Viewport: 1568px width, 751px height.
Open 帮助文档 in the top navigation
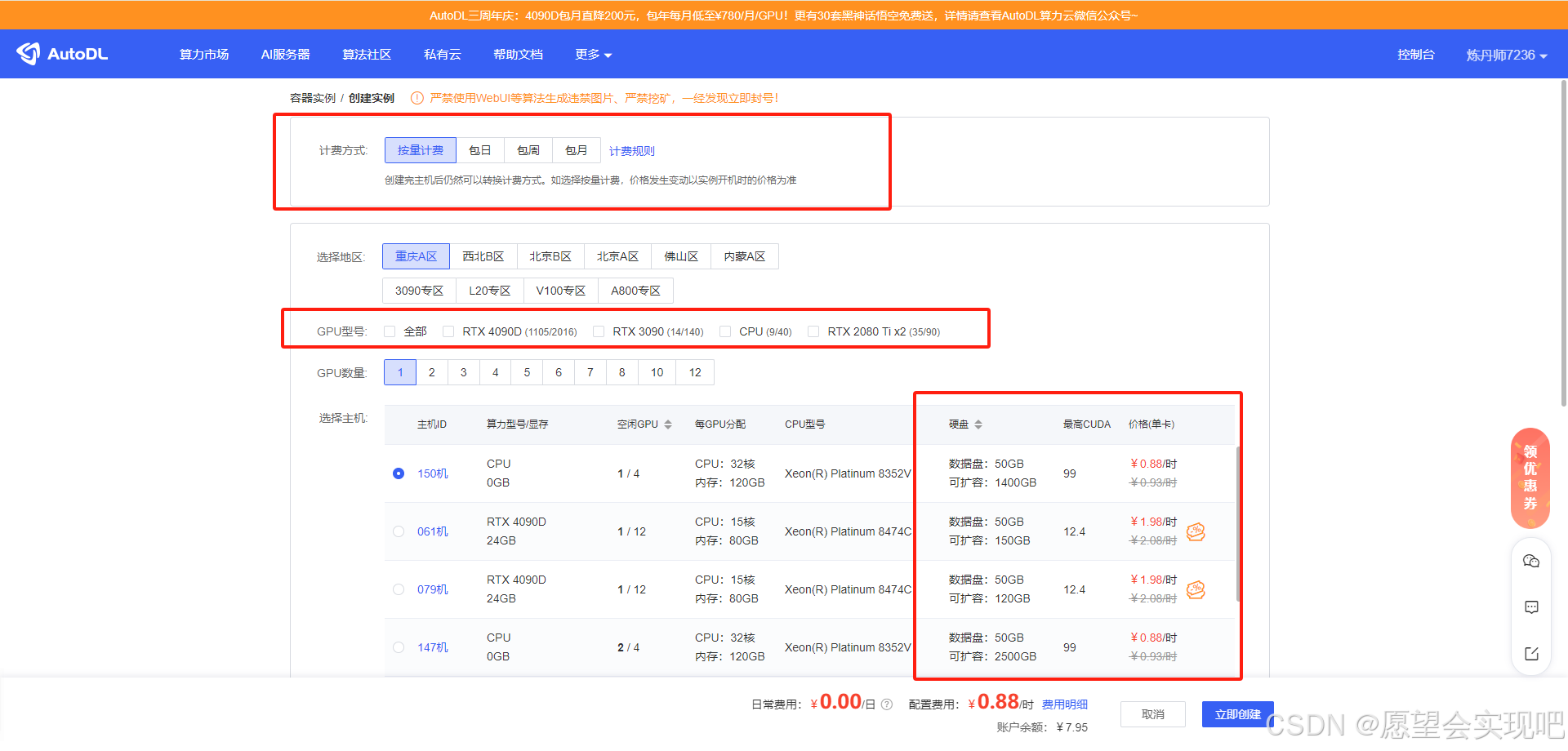coord(518,55)
